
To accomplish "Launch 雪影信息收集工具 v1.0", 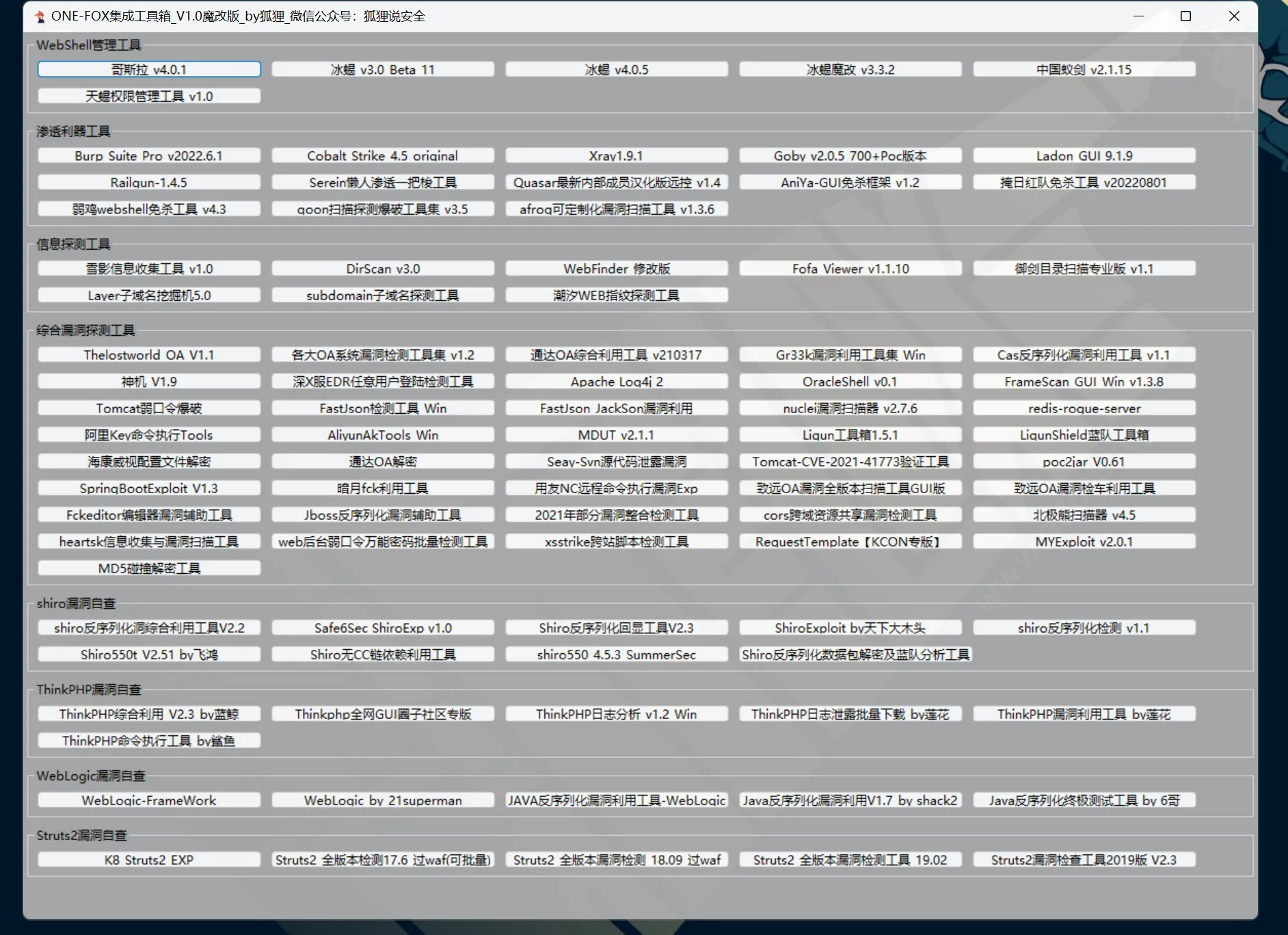I will 149,269.
